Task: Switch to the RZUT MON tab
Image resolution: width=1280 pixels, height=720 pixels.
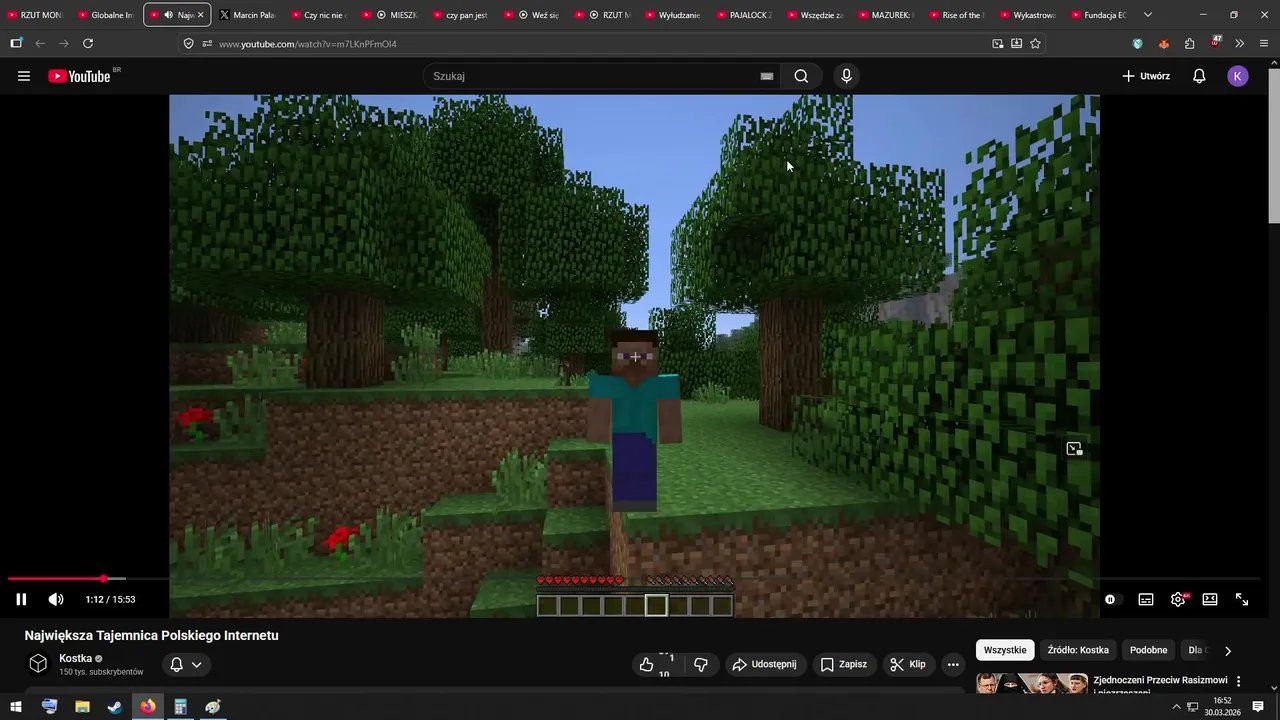Action: [x=36, y=15]
